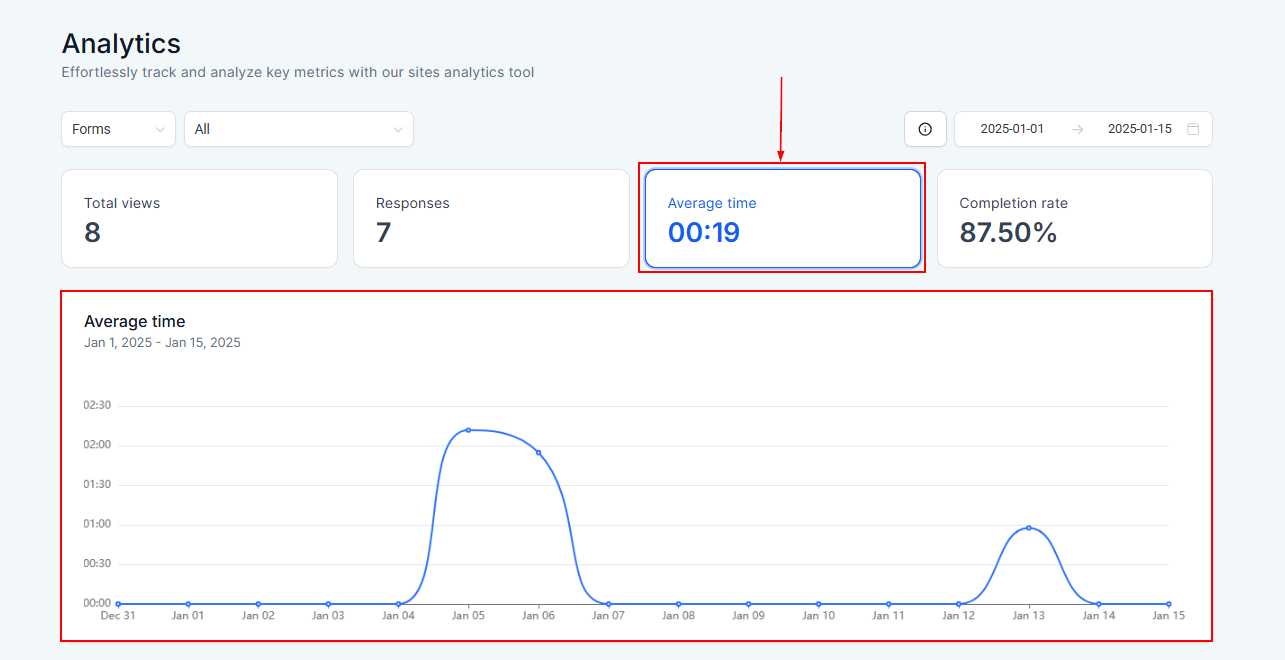Screen dimensions: 1285x660
Task: Click the Jan 10 data point on chart
Action: coord(818,604)
